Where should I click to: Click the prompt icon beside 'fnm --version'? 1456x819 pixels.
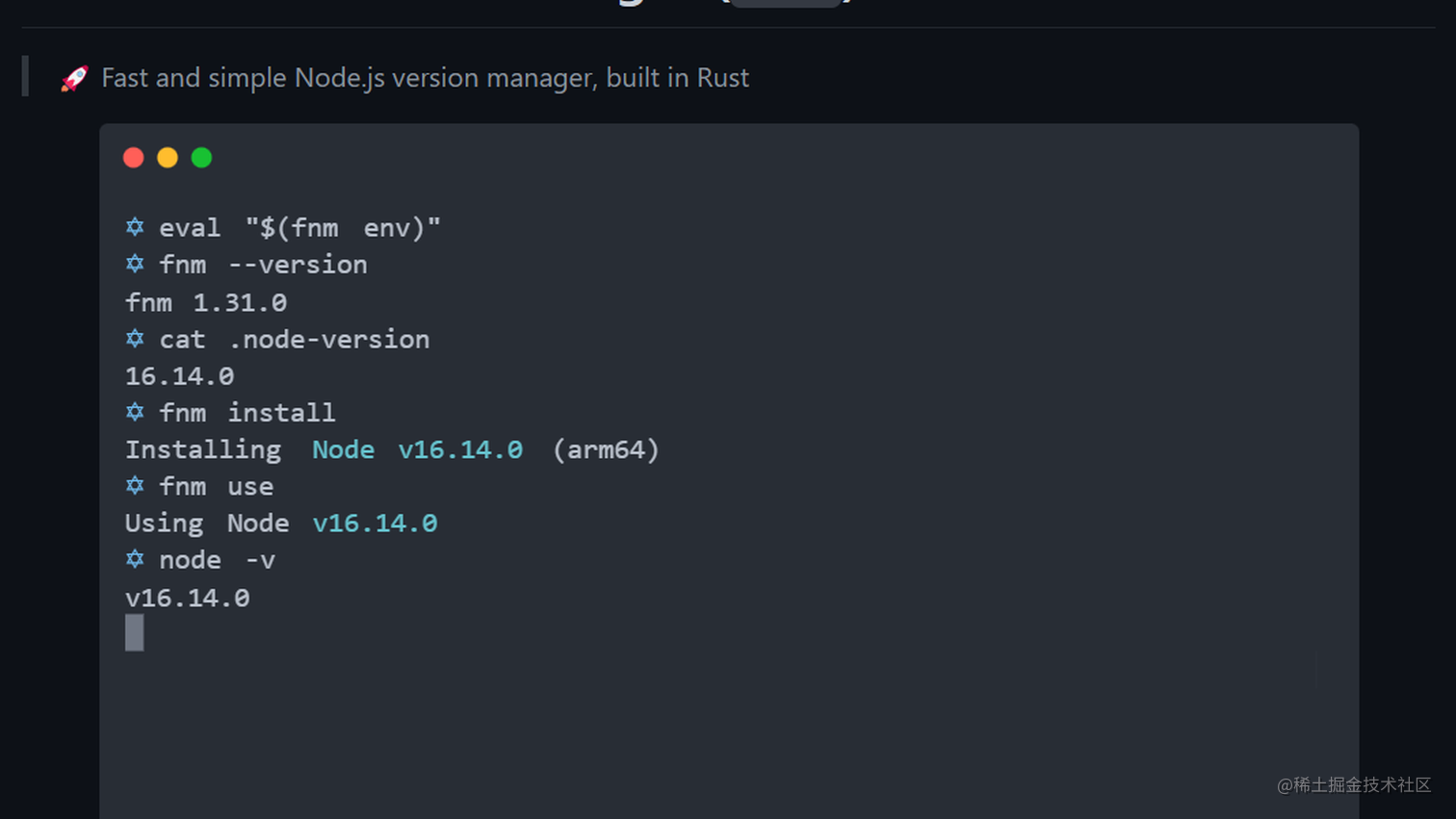point(134,264)
